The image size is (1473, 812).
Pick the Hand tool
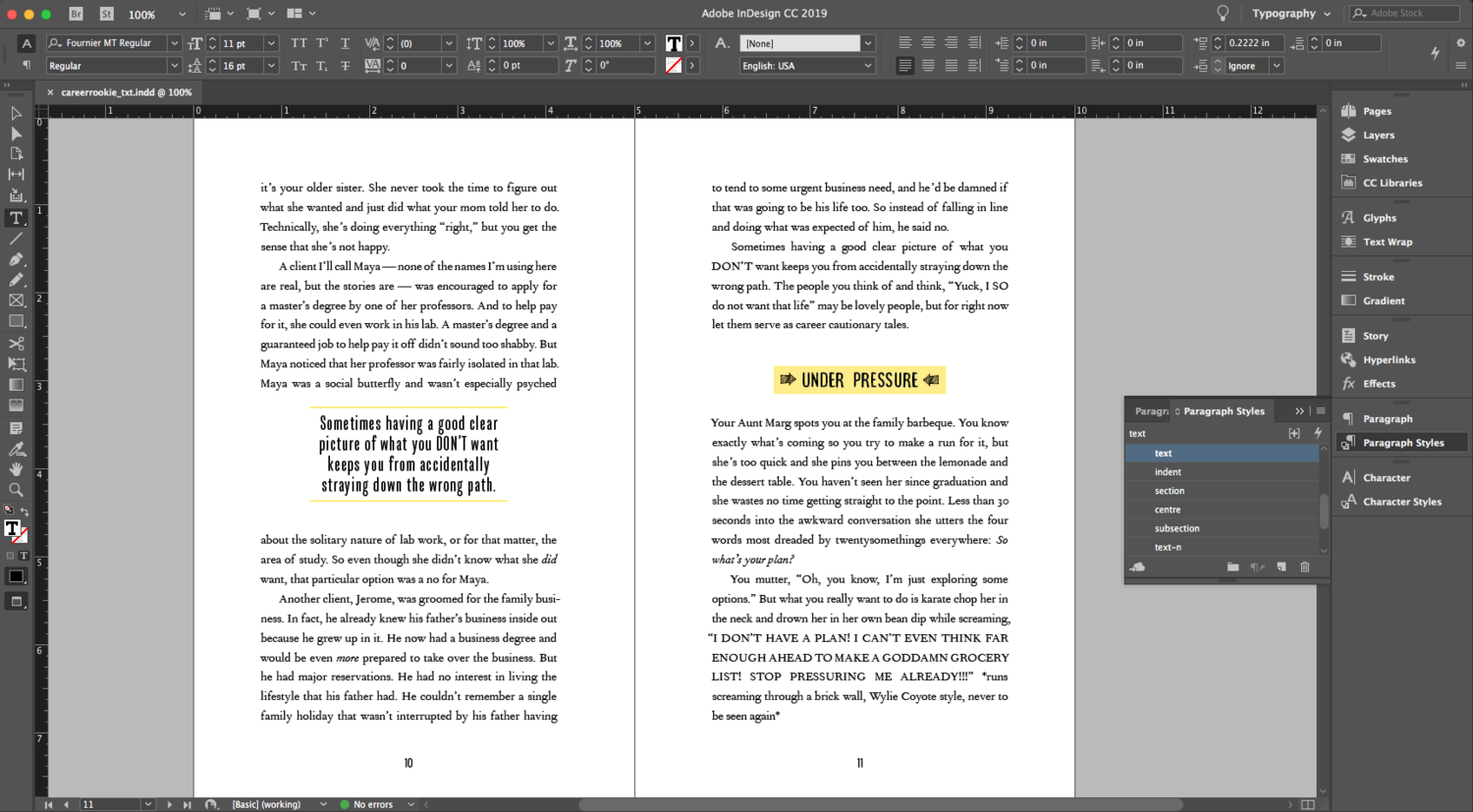16,469
